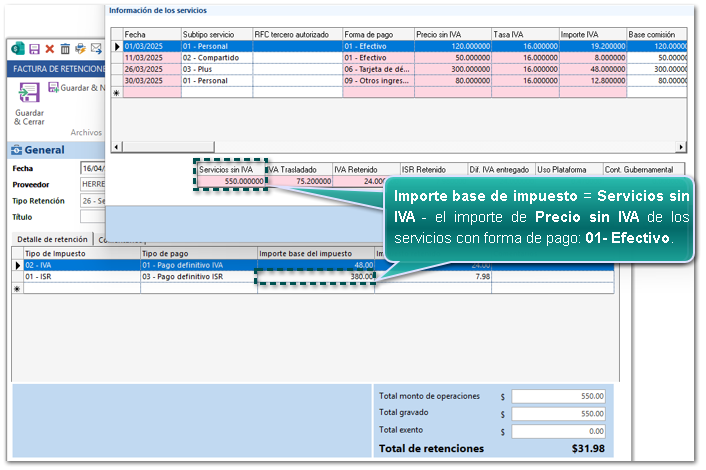Click the Base comisión column header

pyautogui.click(x=656, y=34)
